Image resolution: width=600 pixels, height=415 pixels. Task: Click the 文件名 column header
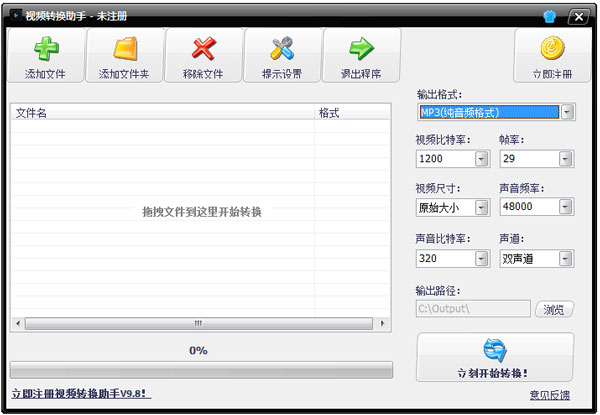(163, 113)
